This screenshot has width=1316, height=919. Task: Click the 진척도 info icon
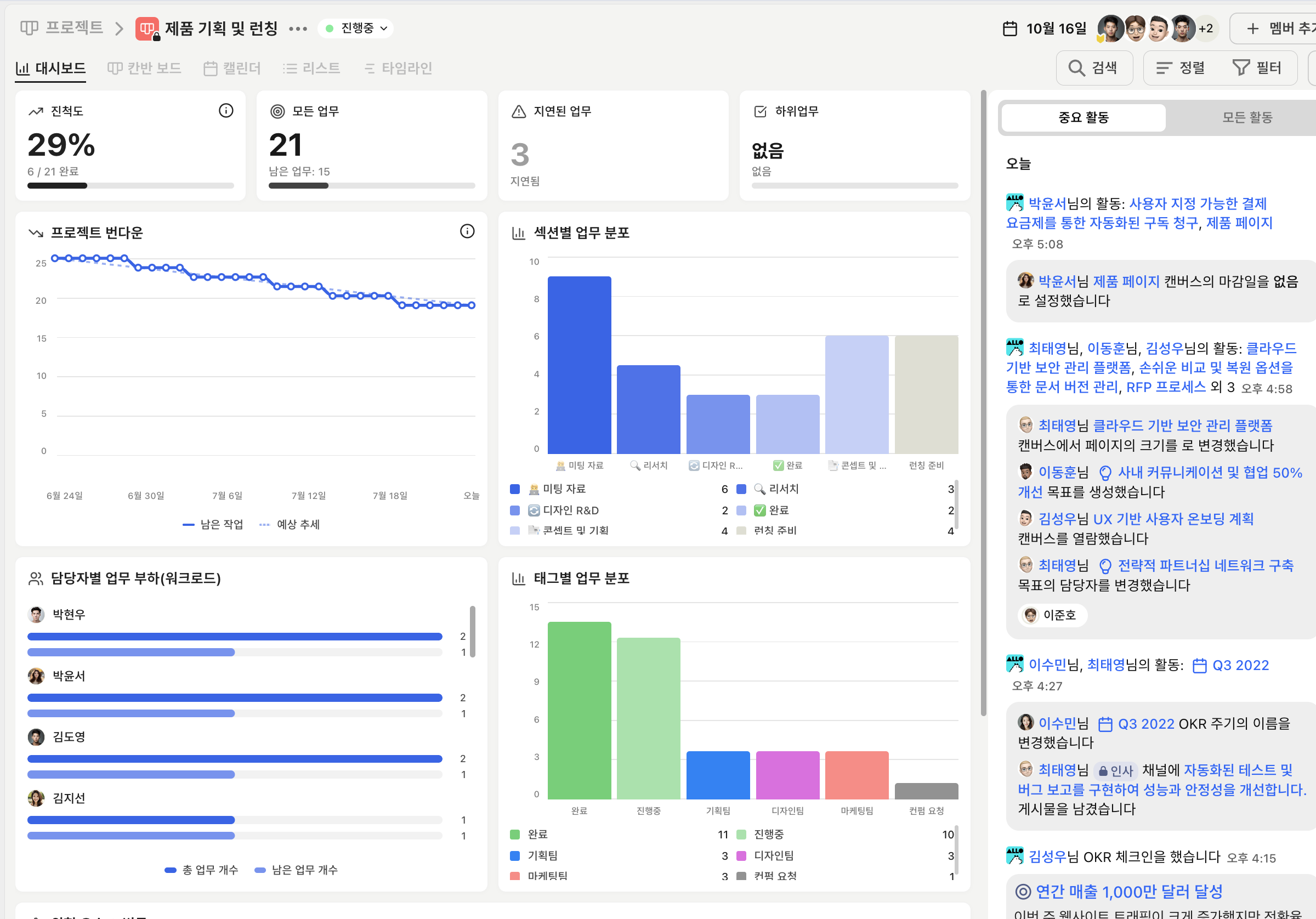pos(226,111)
